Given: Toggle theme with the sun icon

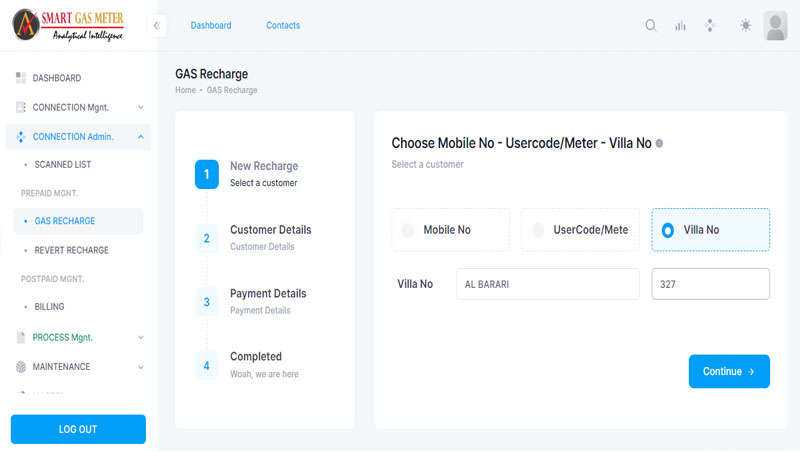Looking at the screenshot, I should coord(745,26).
